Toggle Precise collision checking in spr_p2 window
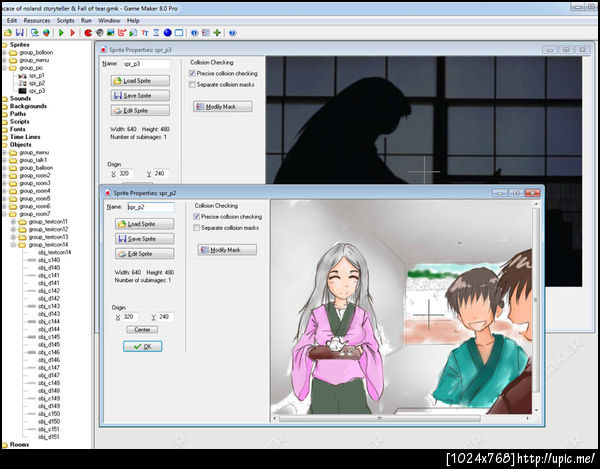600x469 pixels. (197, 217)
